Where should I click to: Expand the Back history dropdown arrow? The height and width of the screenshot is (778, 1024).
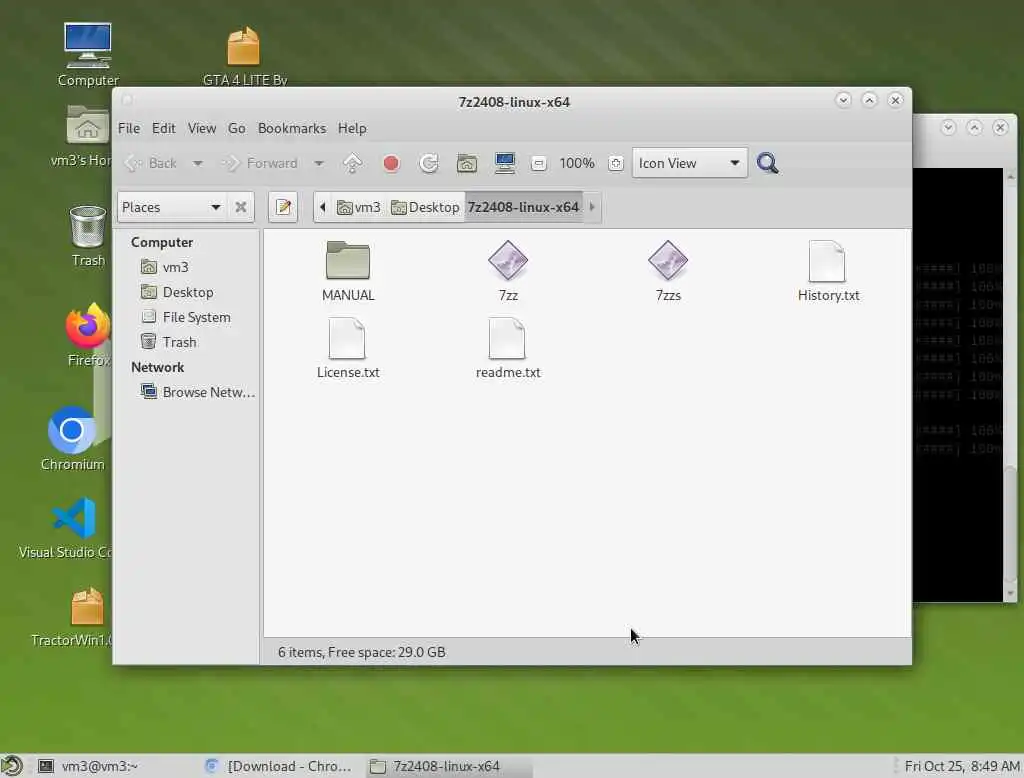197,163
